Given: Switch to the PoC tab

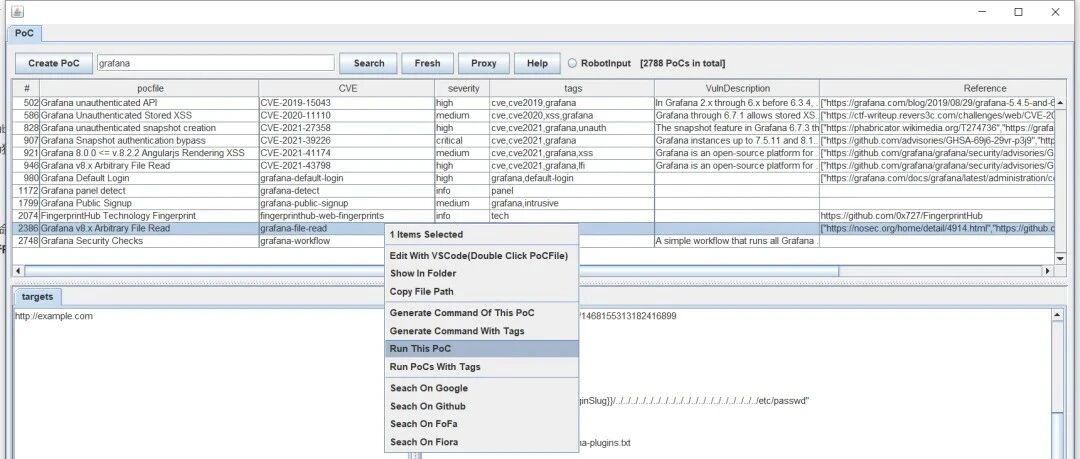Looking at the screenshot, I should (24, 33).
